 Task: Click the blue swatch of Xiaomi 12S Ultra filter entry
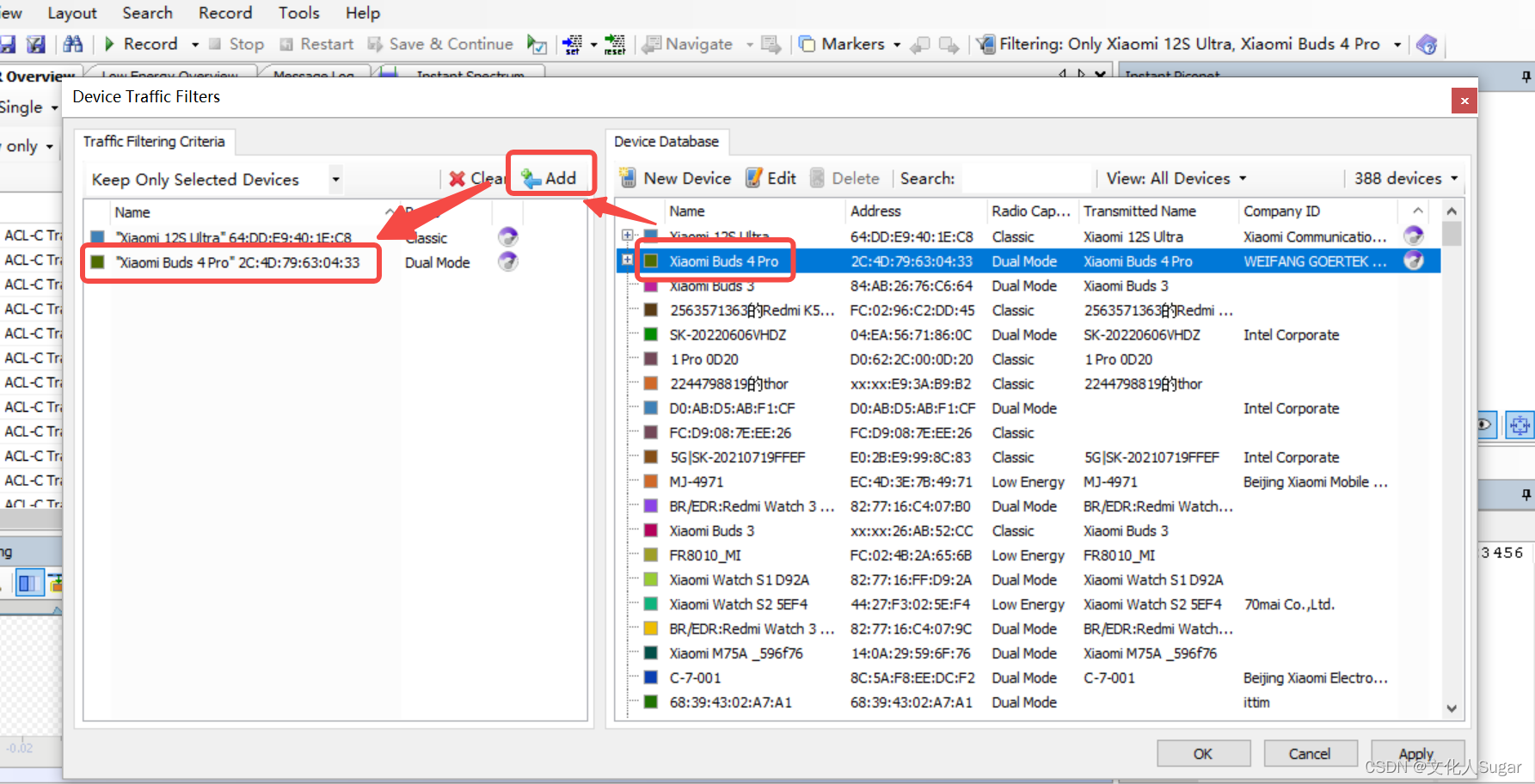[x=97, y=237]
